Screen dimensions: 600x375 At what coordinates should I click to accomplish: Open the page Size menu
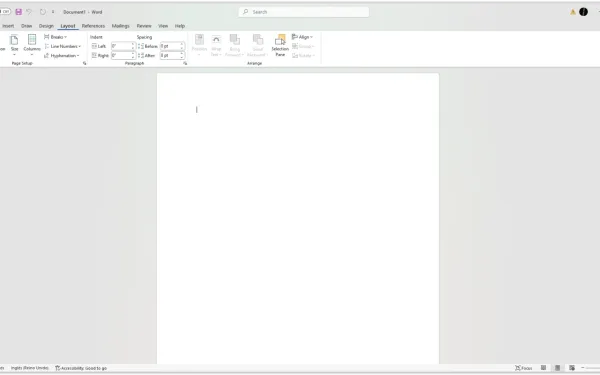14,45
